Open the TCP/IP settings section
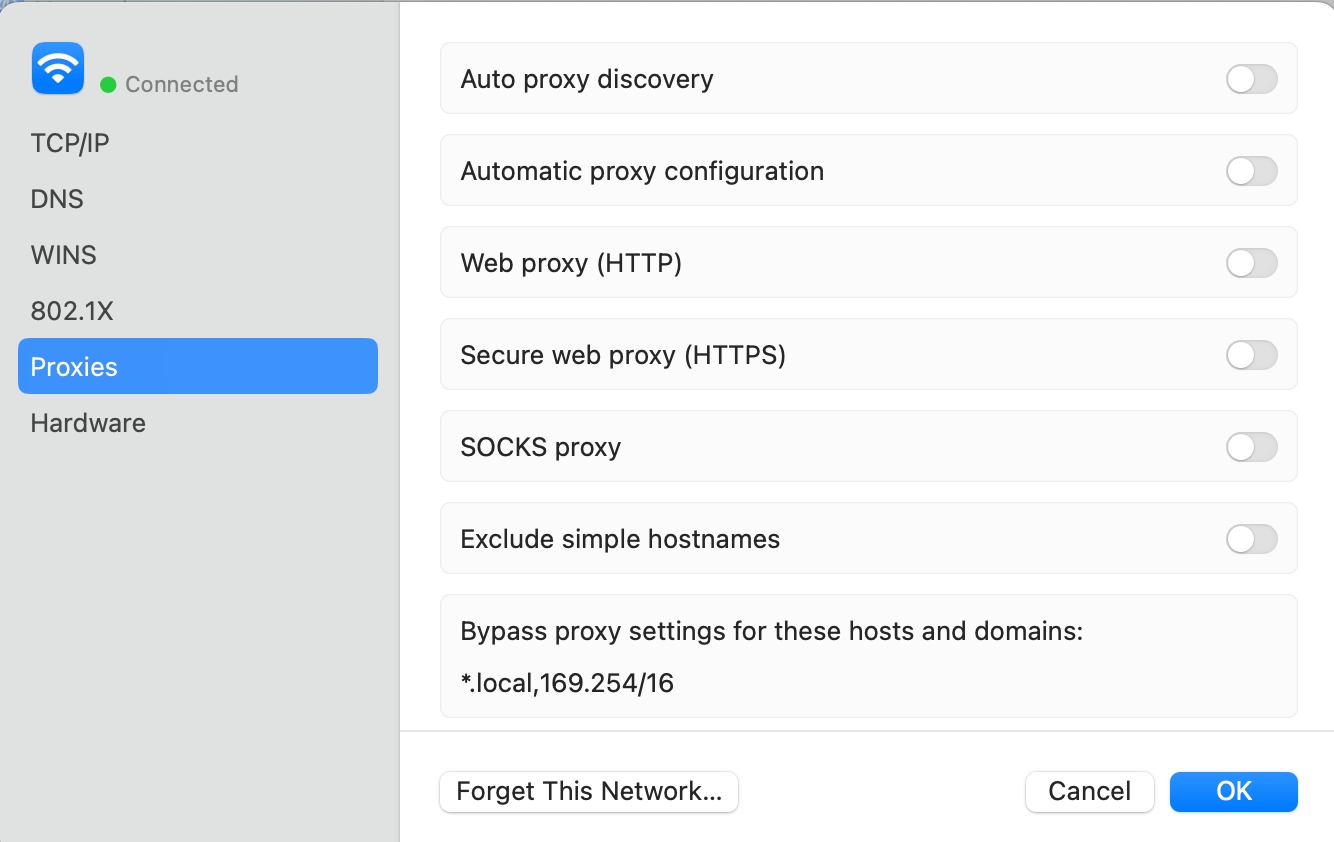 (x=70, y=143)
